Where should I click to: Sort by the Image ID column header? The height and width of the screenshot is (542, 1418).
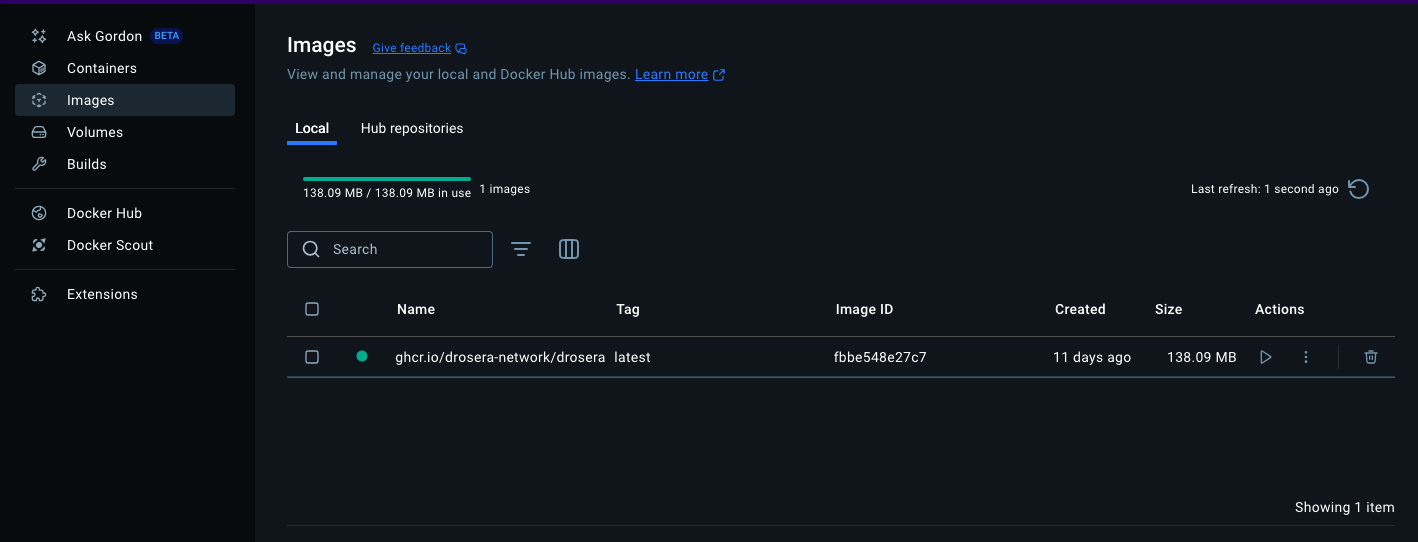[864, 309]
